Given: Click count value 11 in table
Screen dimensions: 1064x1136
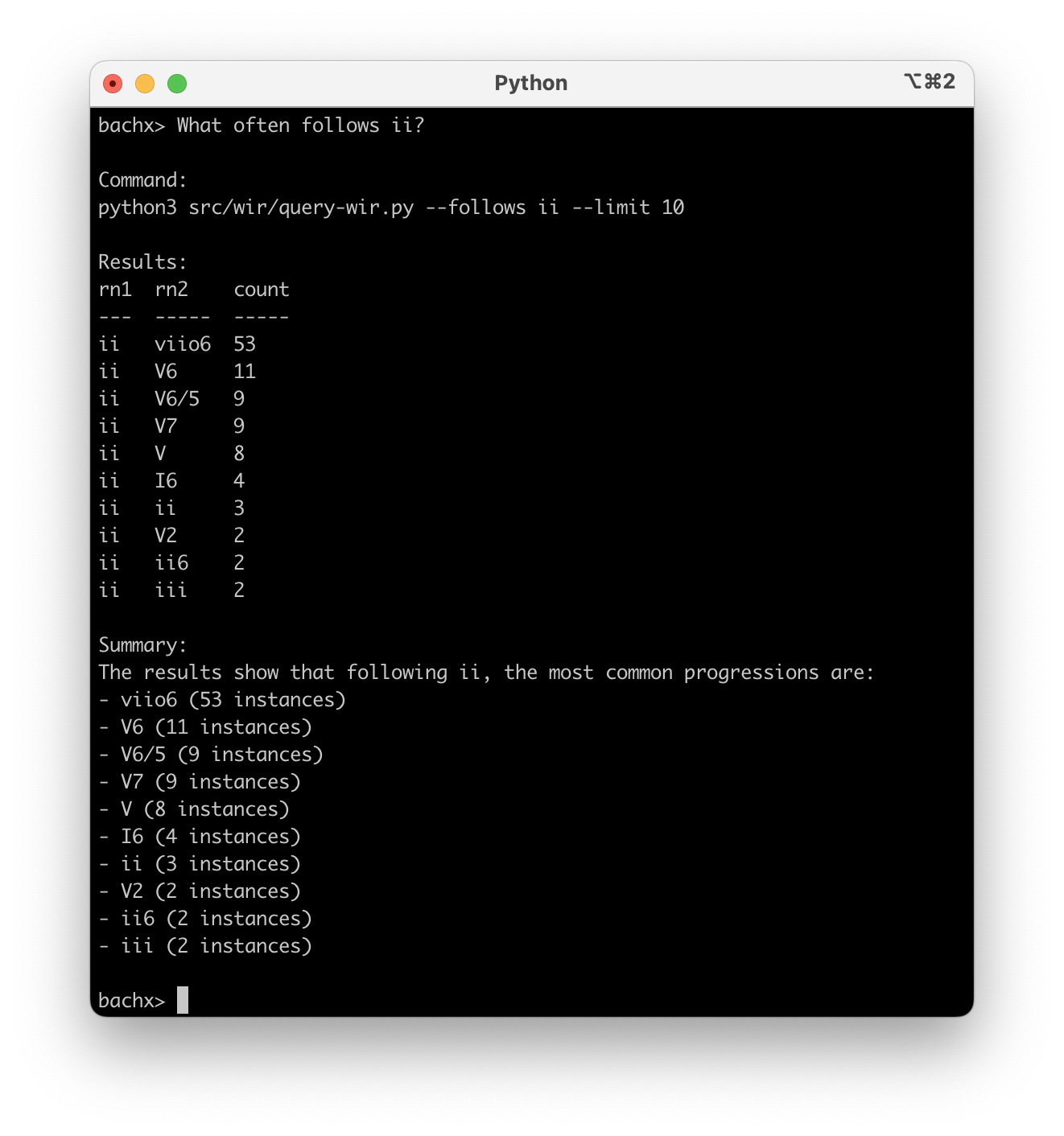Looking at the screenshot, I should [245, 372].
